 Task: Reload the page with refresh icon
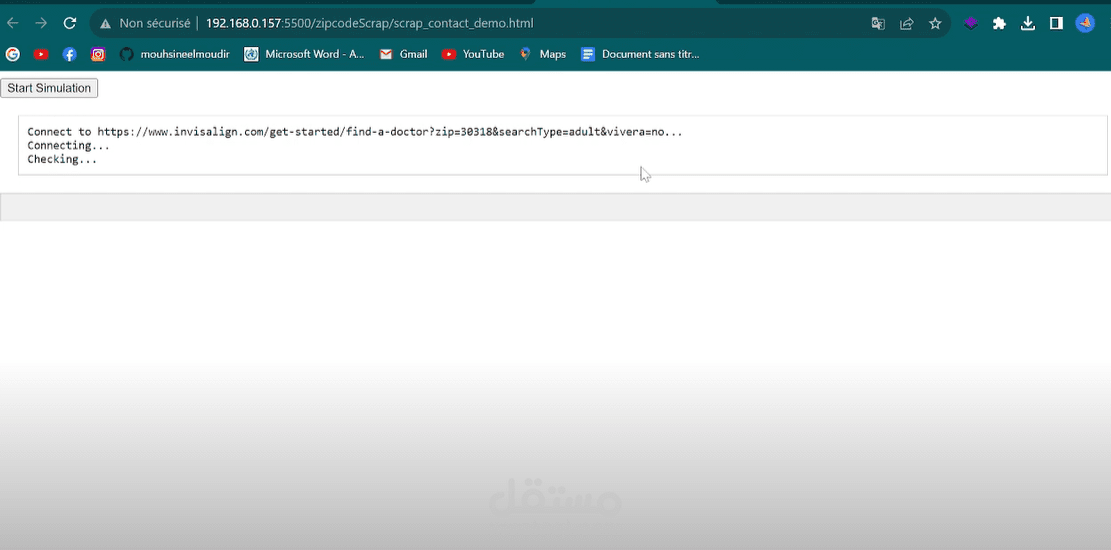pos(69,23)
